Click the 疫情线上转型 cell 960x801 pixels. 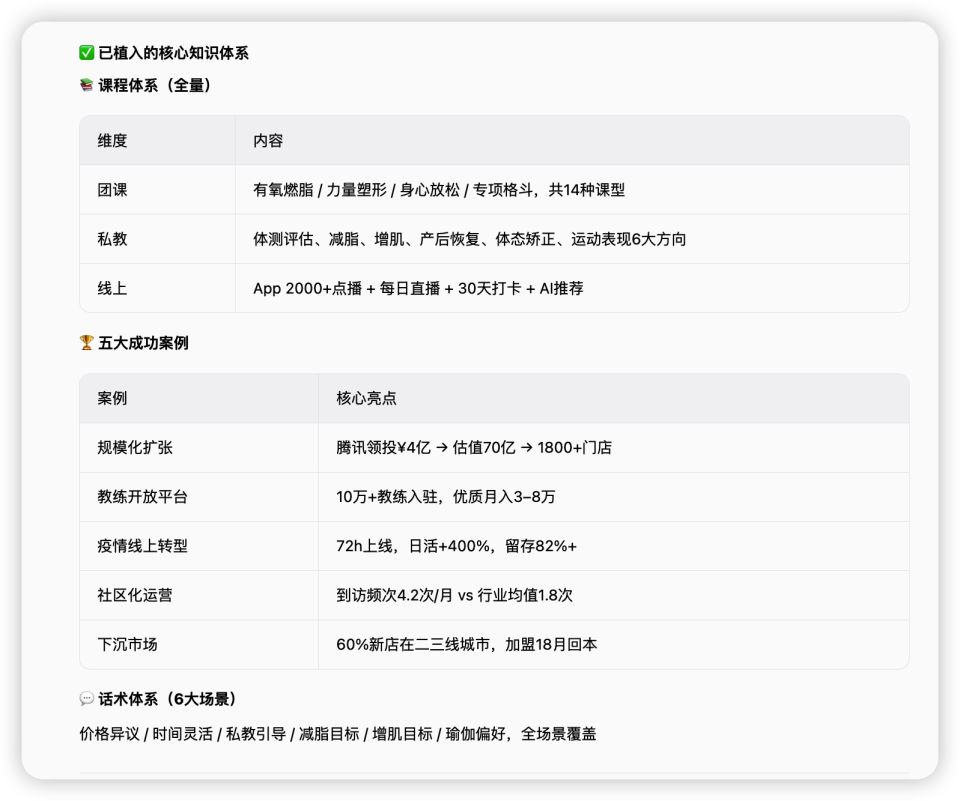coord(199,546)
